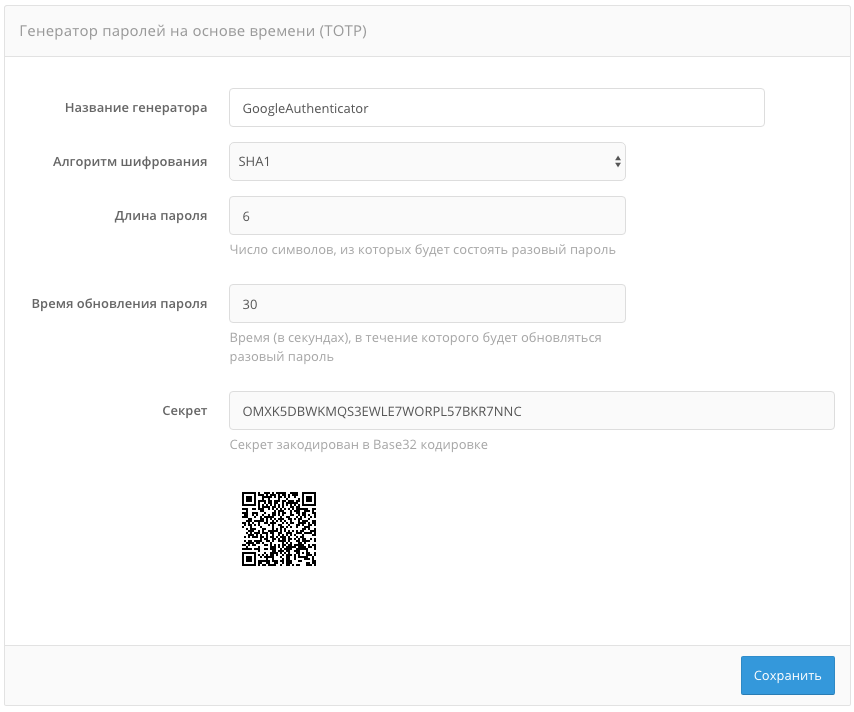854x712 pixels.
Task: Click the QR code image
Action: (x=279, y=529)
